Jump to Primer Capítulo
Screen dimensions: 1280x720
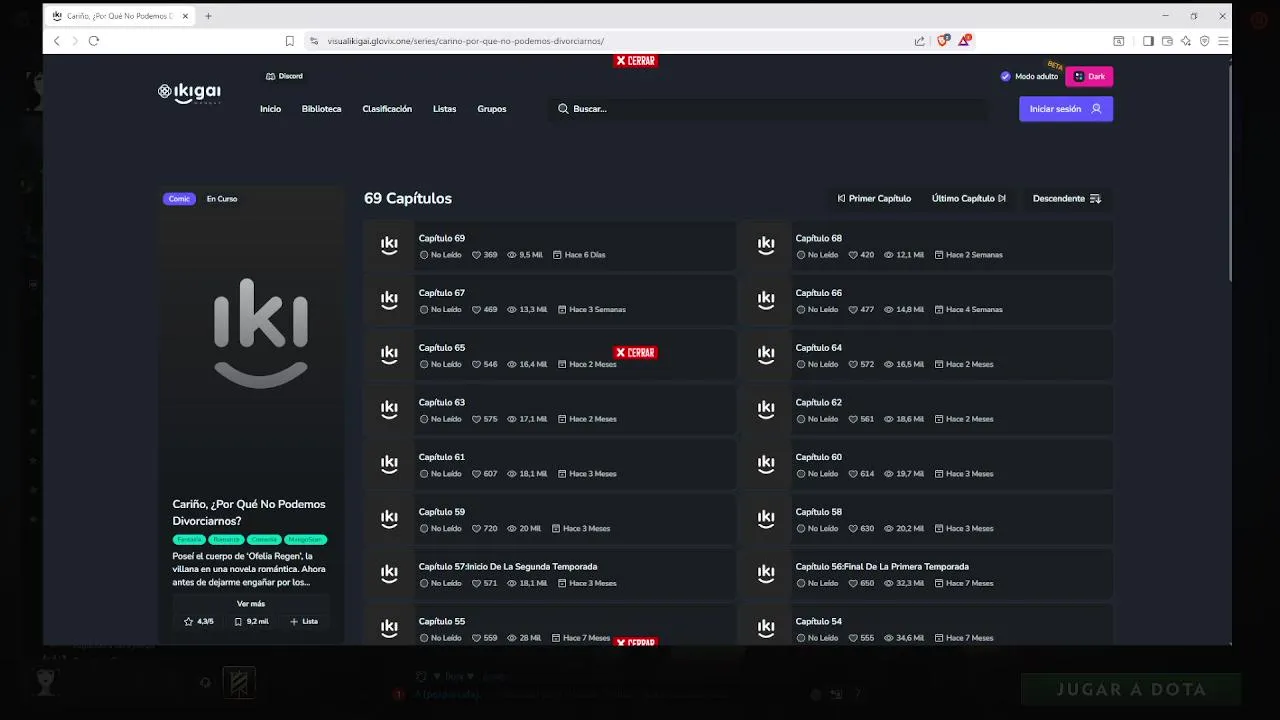click(874, 199)
